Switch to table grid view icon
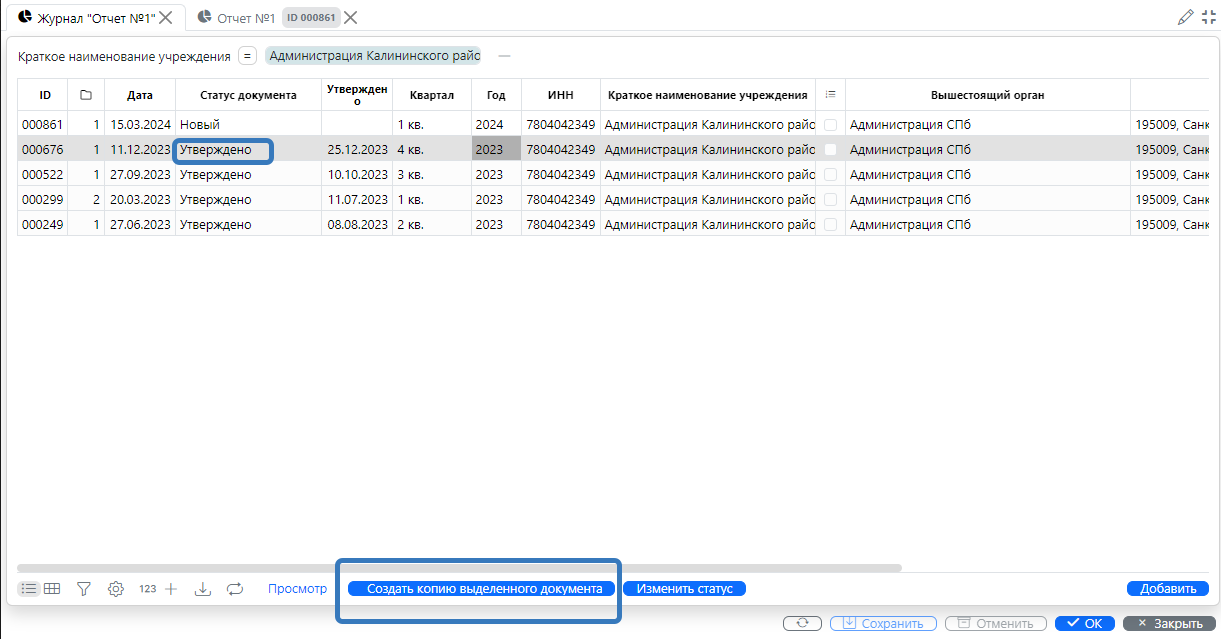This screenshot has height=639, width=1221. click(52, 589)
